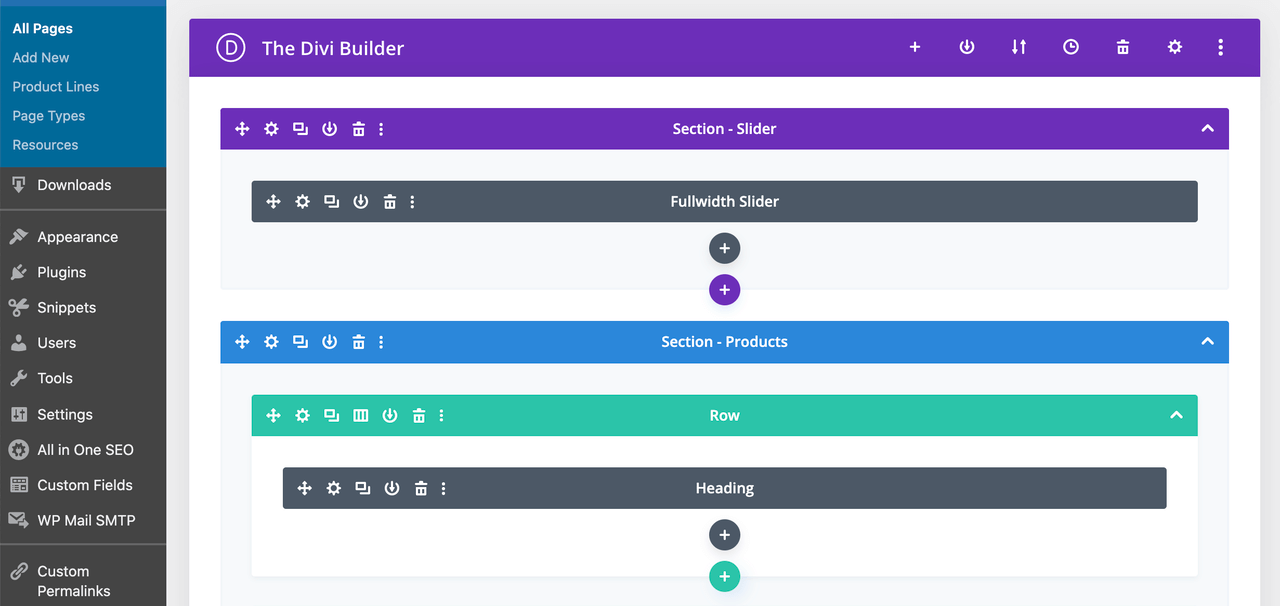The height and width of the screenshot is (606, 1280).
Task: Duplicate the Section - Products
Action: (300, 342)
